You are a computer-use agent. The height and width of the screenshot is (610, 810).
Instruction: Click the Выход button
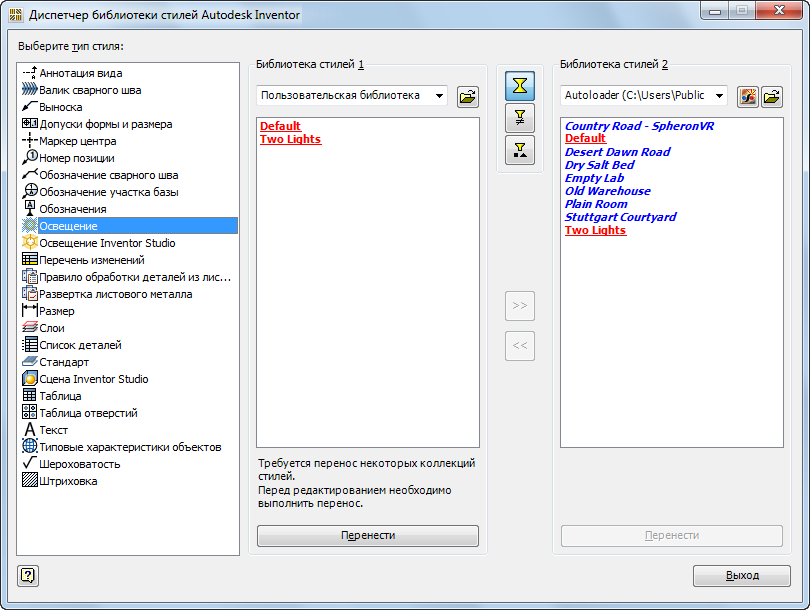click(742, 575)
